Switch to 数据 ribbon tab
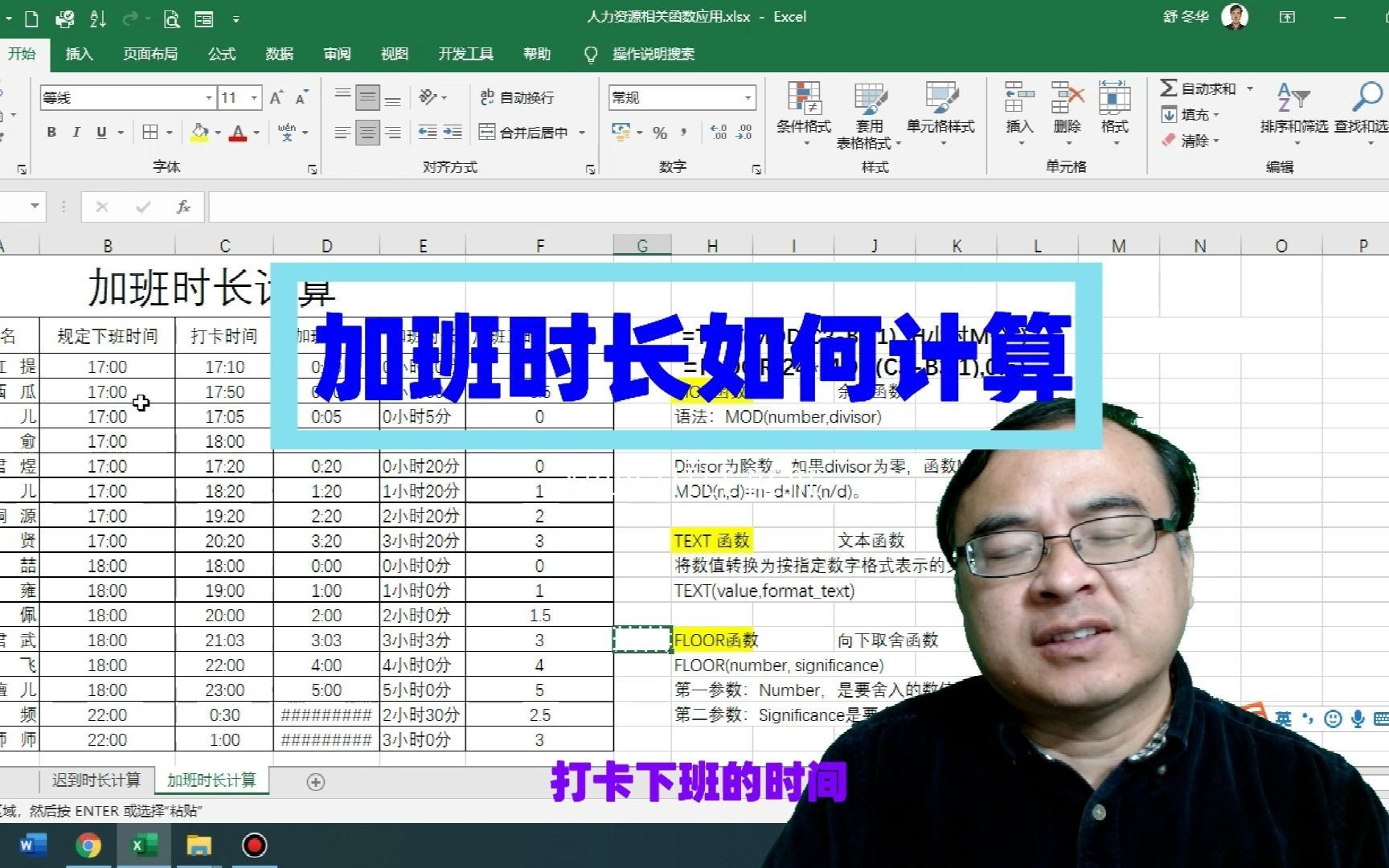The width and height of the screenshot is (1389, 868). coord(279,54)
